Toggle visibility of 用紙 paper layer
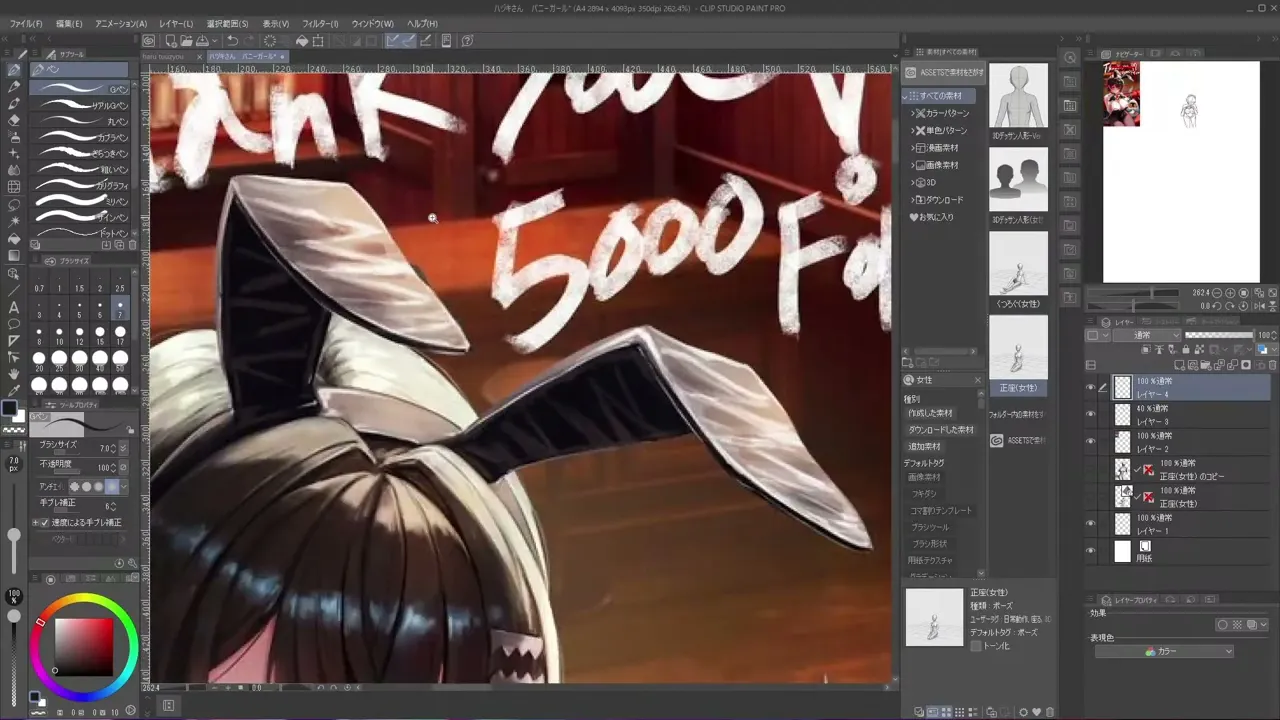The height and width of the screenshot is (720, 1280). tap(1090, 551)
